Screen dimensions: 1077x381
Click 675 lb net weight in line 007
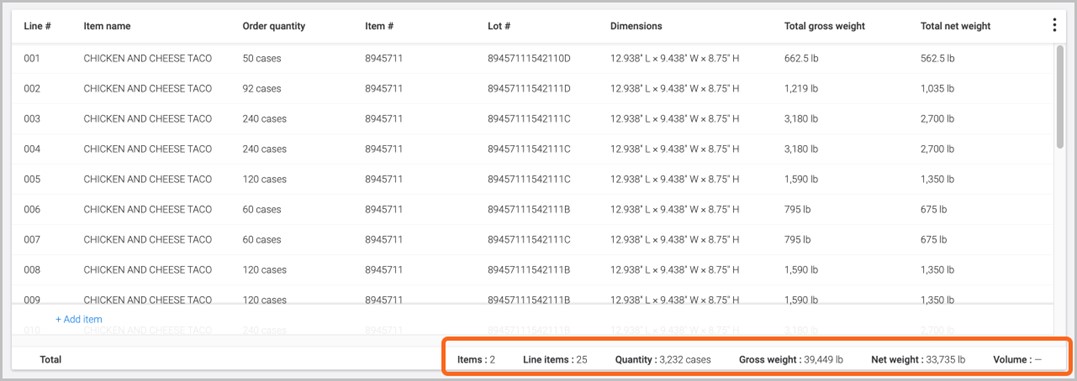pyautogui.click(x=933, y=240)
